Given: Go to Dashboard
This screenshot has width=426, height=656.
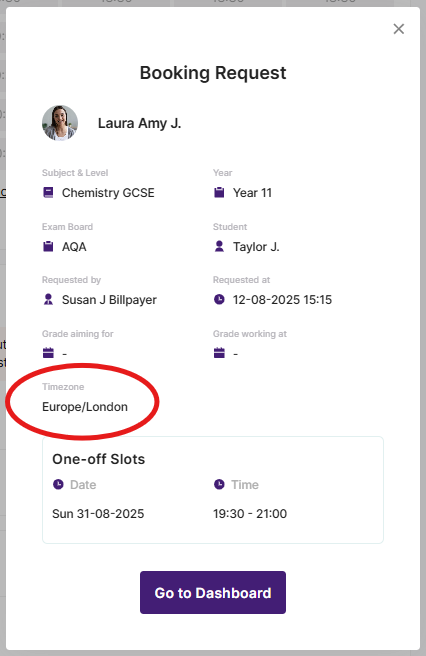Looking at the screenshot, I should 213,592.
